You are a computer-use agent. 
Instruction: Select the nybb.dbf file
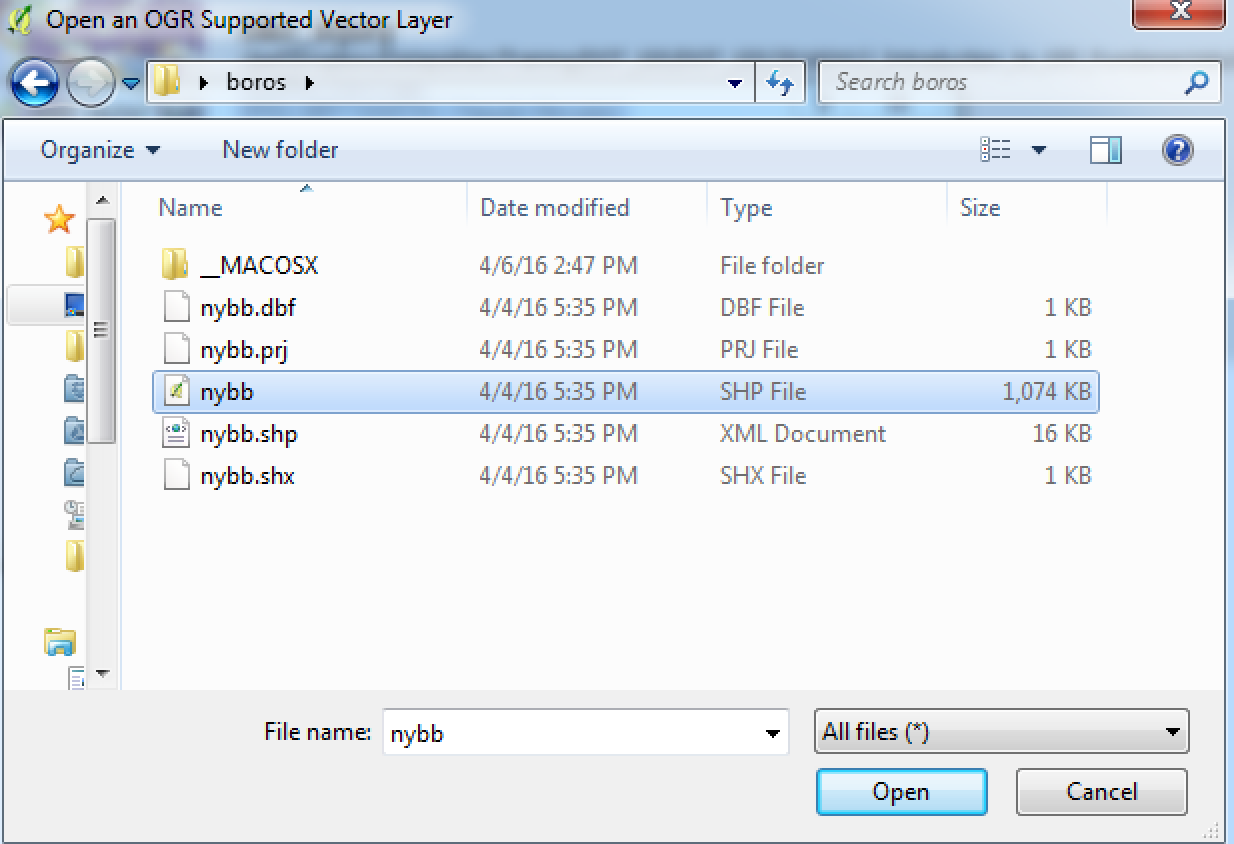[x=247, y=308]
